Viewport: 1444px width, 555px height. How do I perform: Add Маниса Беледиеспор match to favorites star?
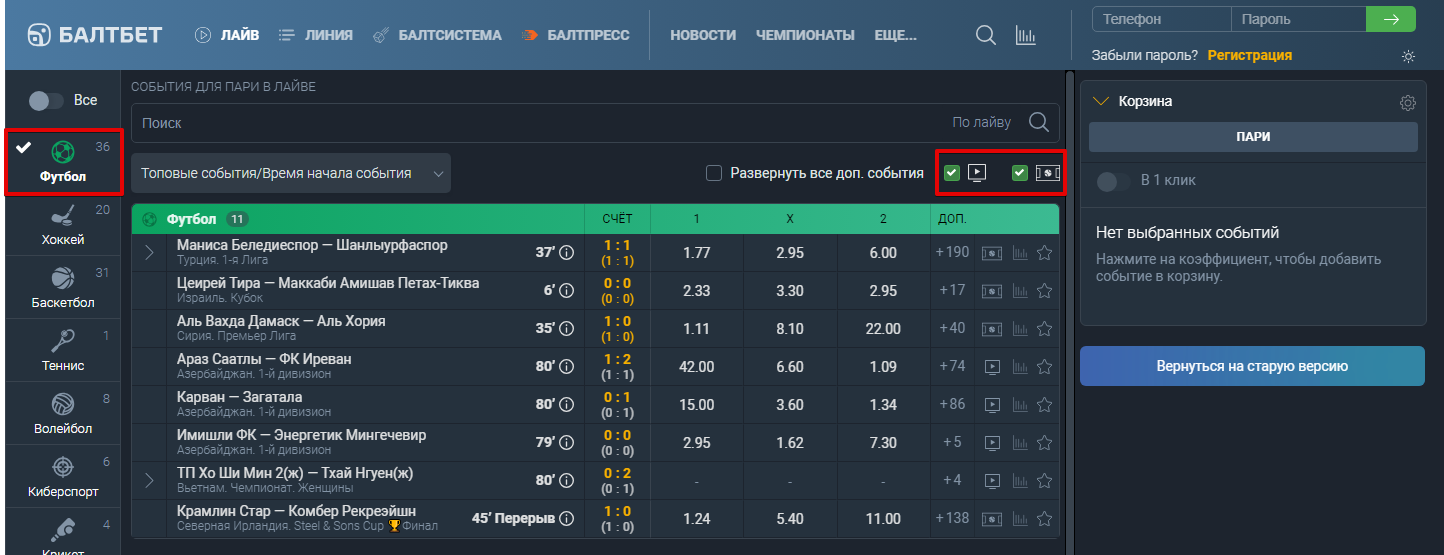pyautogui.click(x=1045, y=253)
